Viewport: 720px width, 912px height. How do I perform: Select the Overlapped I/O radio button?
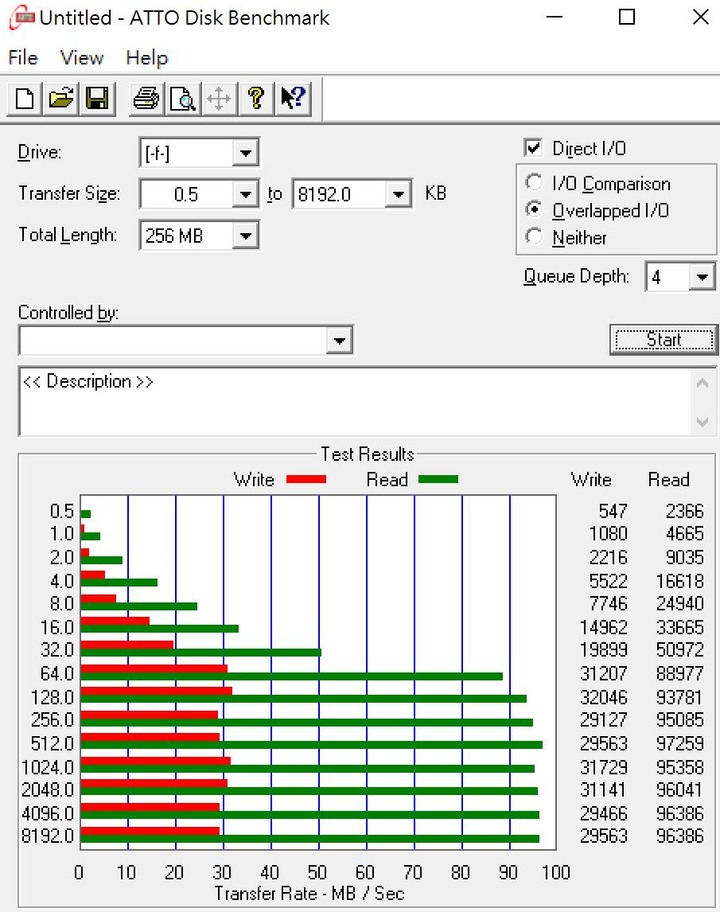(x=533, y=209)
